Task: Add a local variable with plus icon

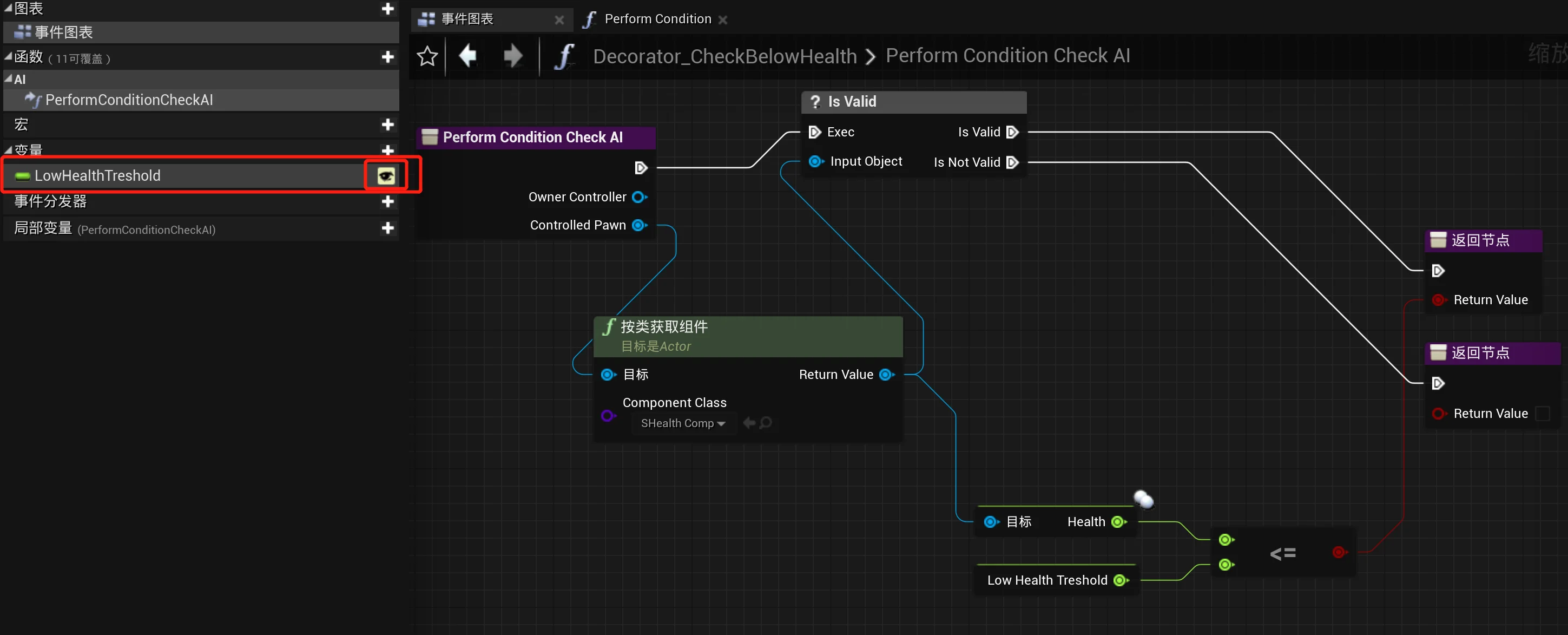Action: click(x=388, y=228)
